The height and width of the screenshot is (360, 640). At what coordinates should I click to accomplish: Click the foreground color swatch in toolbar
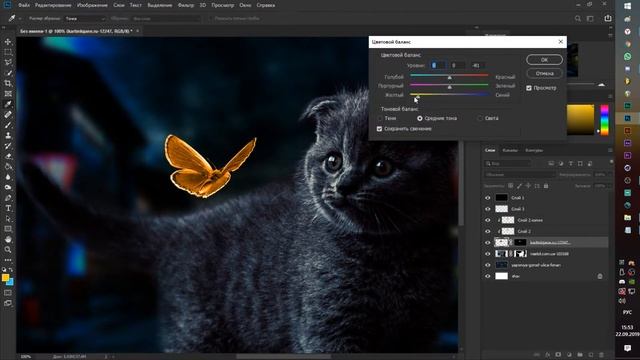(x=5, y=278)
